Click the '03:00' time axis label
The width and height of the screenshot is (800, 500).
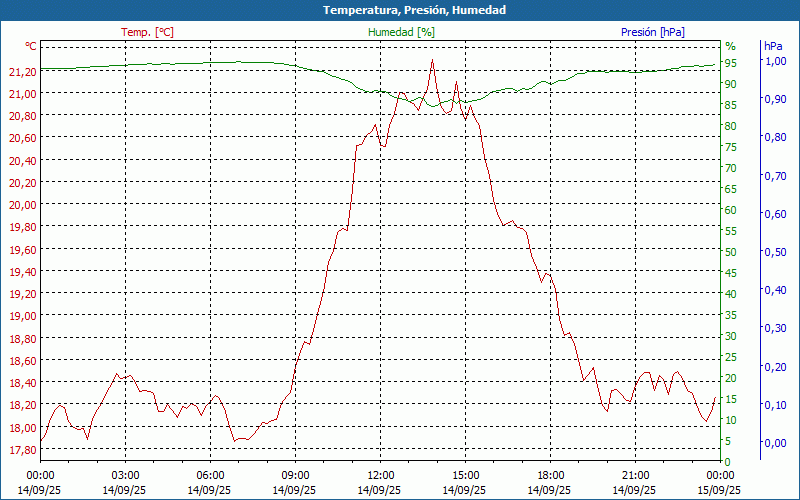point(125,476)
